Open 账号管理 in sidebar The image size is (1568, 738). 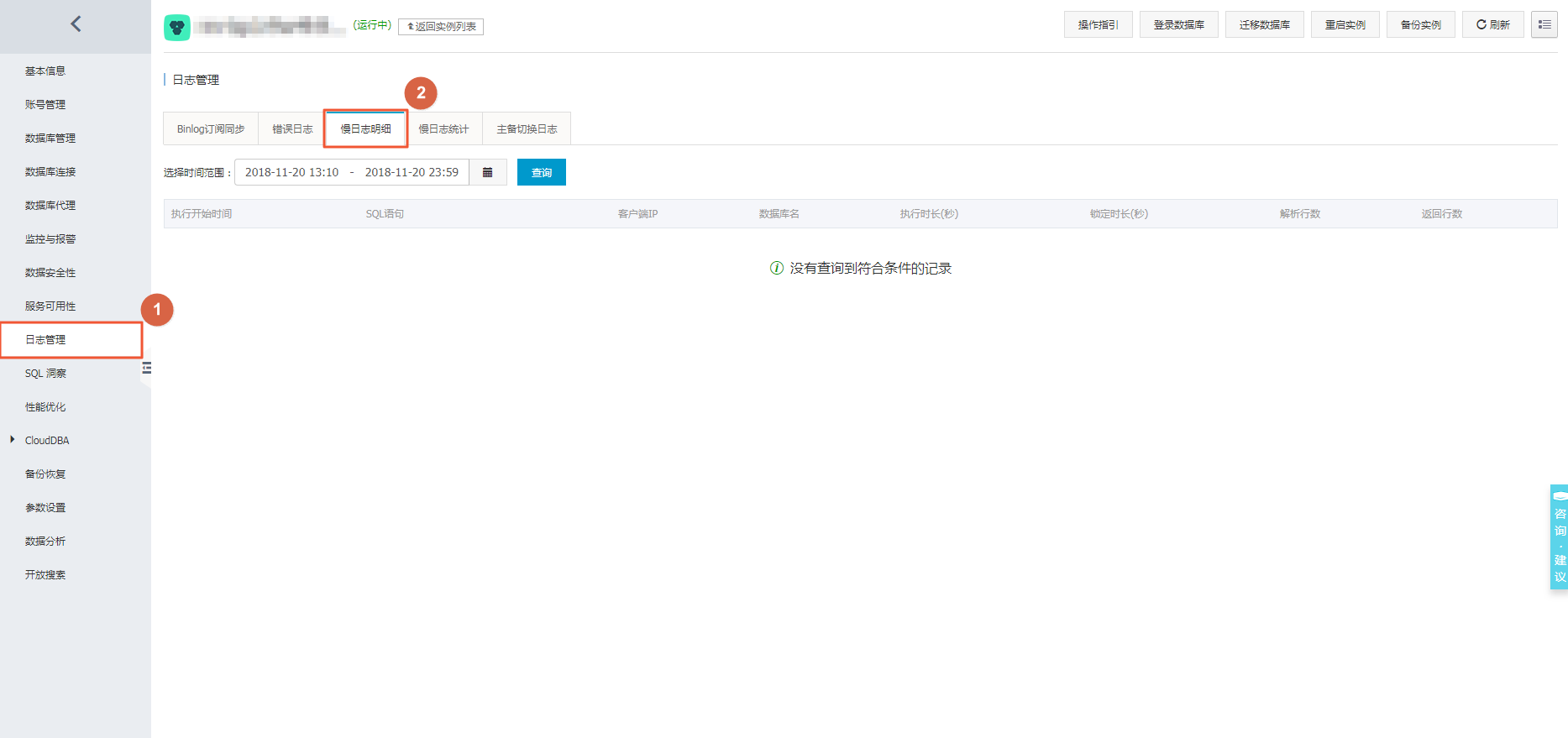click(x=45, y=104)
